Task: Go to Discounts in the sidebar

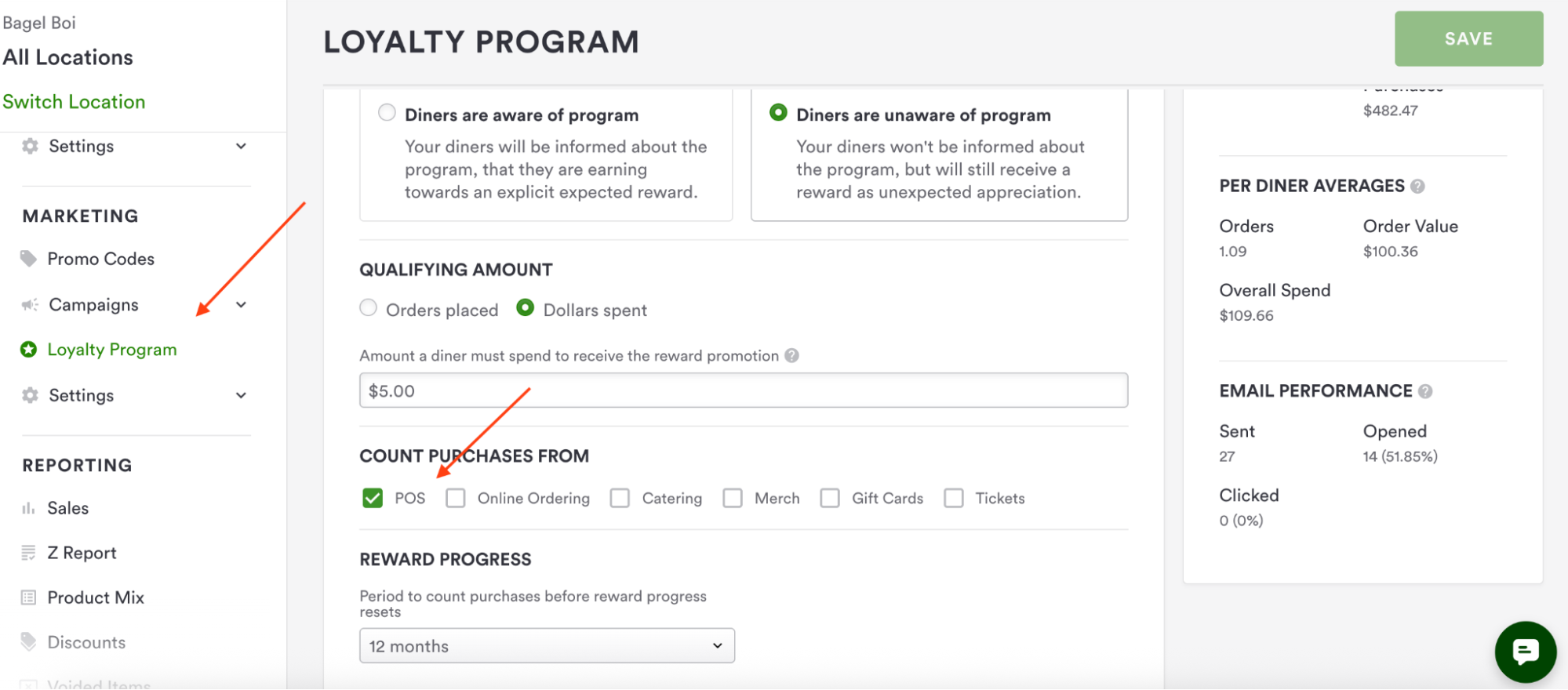Action: [86, 642]
